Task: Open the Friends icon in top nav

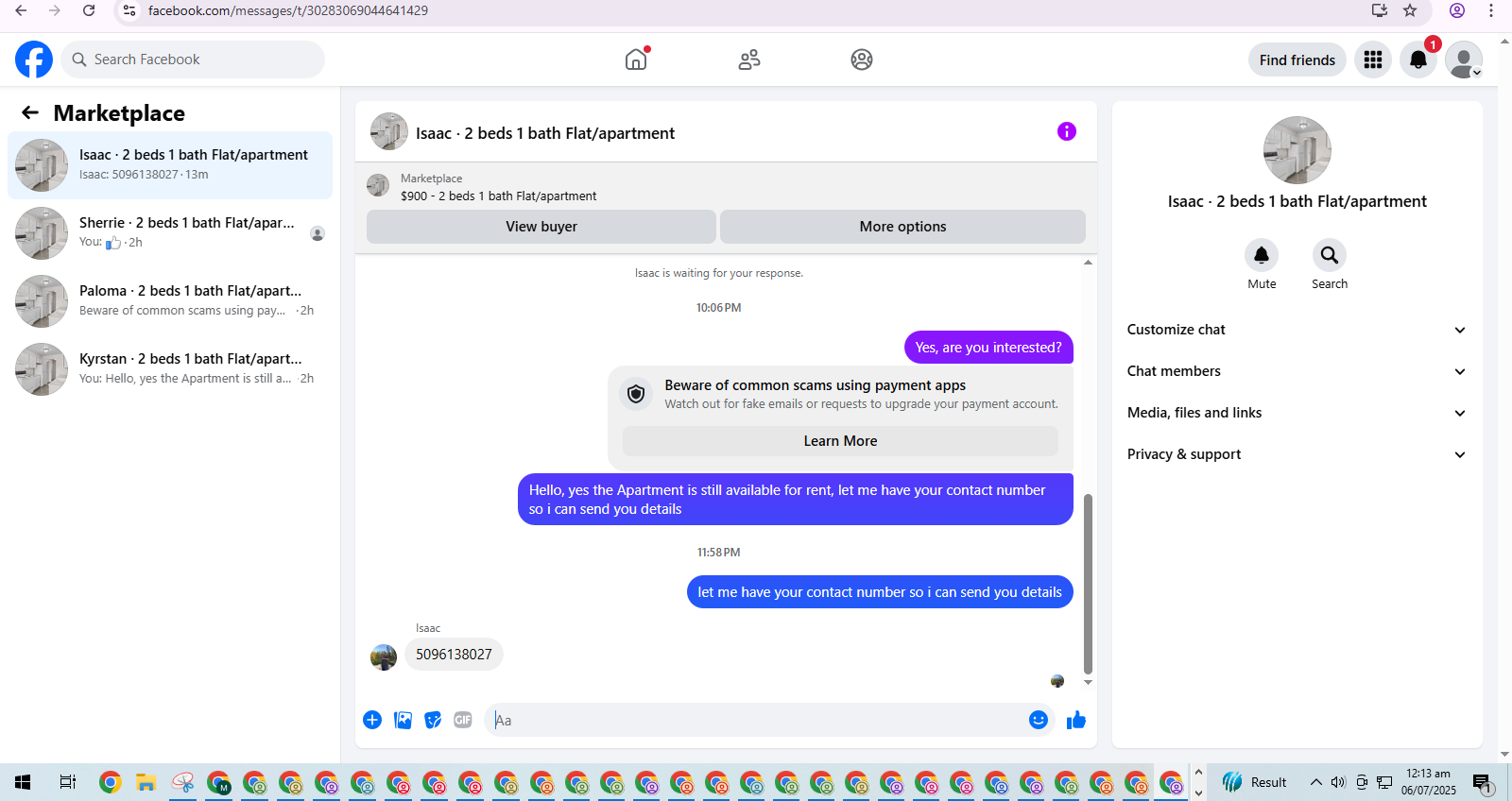Action: click(x=749, y=60)
